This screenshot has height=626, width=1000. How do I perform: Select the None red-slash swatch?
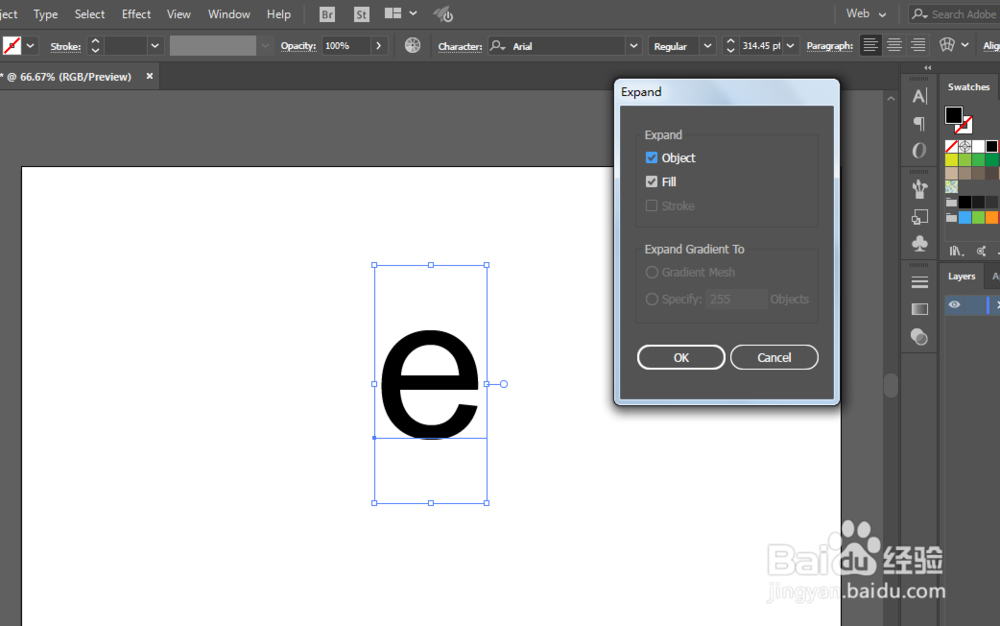(x=952, y=147)
